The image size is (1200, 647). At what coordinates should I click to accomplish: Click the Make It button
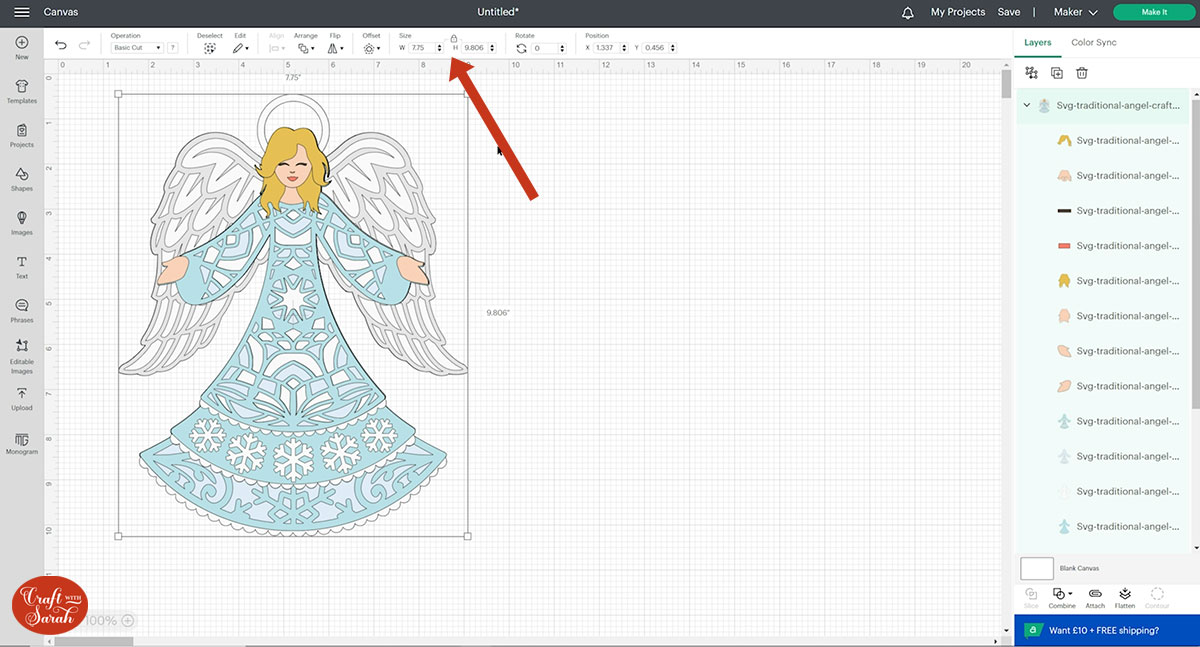1153,12
